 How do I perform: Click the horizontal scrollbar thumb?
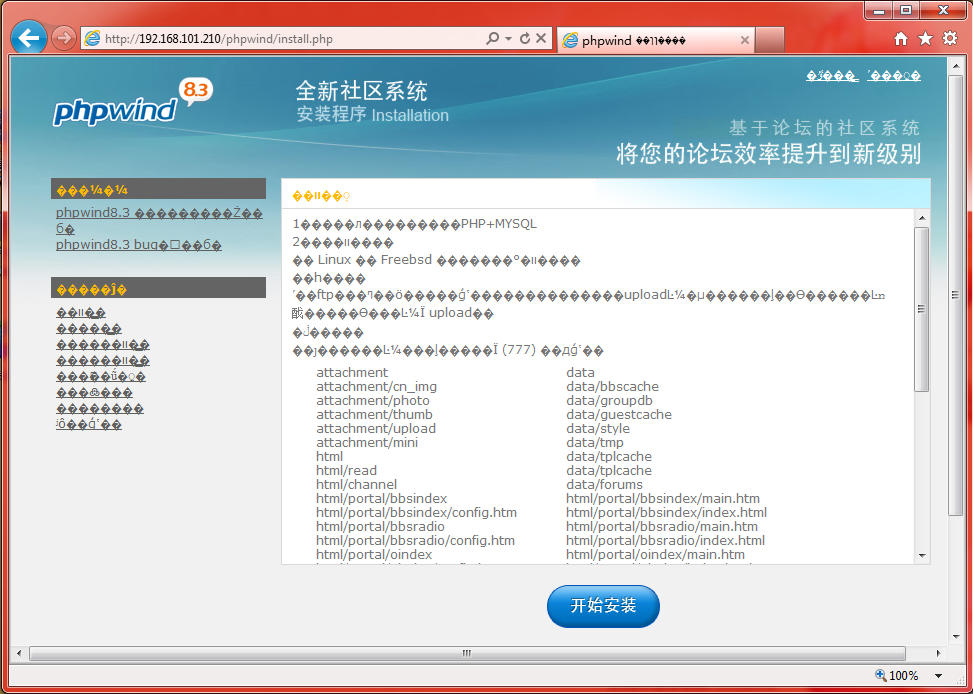point(467,653)
